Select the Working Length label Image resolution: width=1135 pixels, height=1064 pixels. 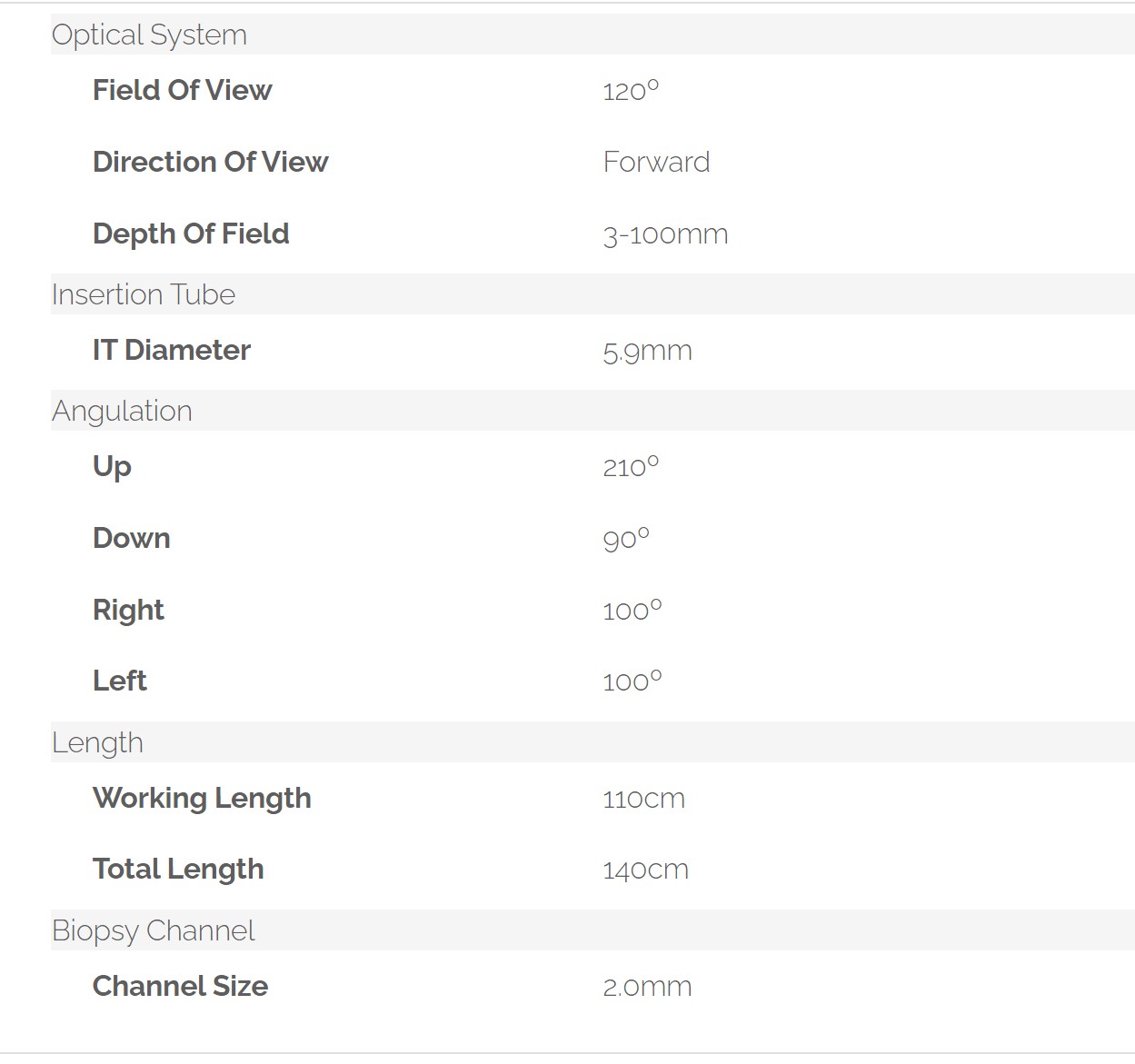(x=202, y=798)
